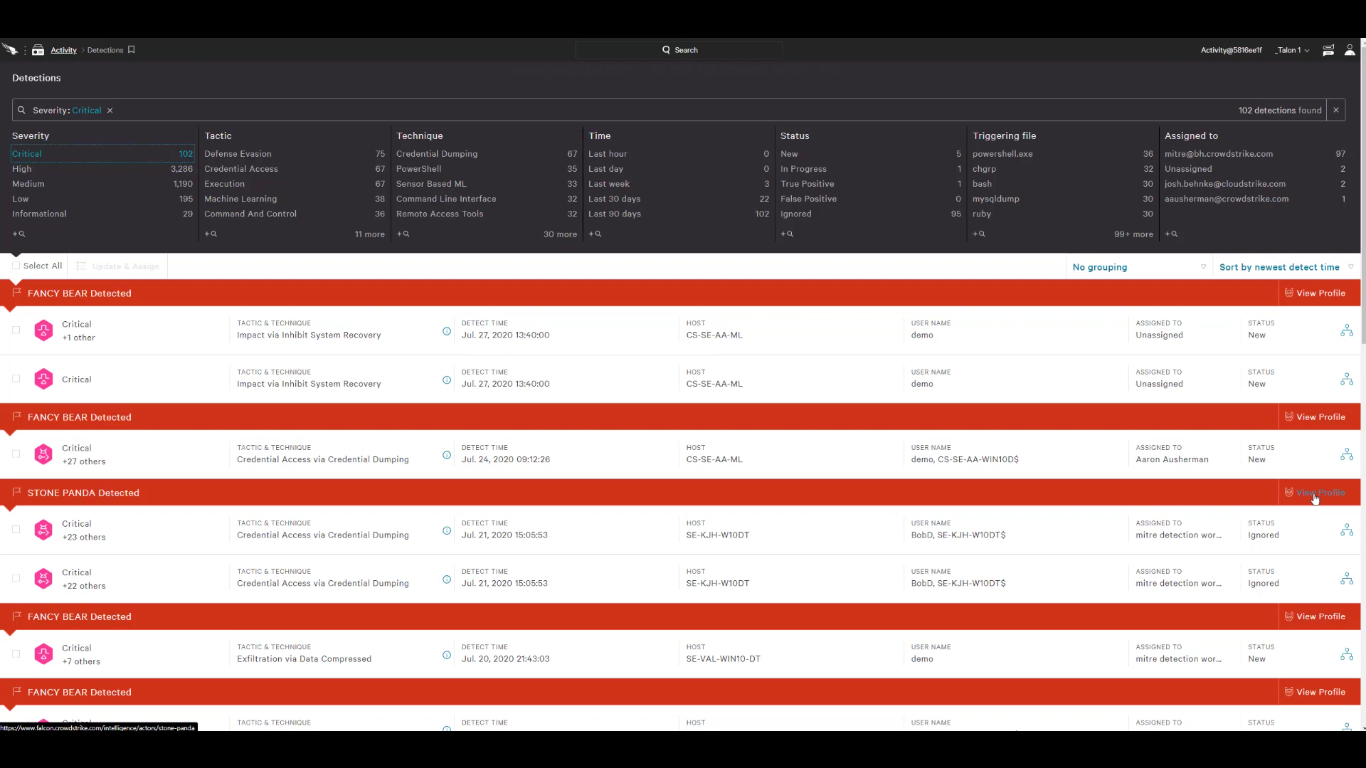Click detect time Jul. 24, 2020 09:12:26
This screenshot has width=1366, height=768.
505,460
